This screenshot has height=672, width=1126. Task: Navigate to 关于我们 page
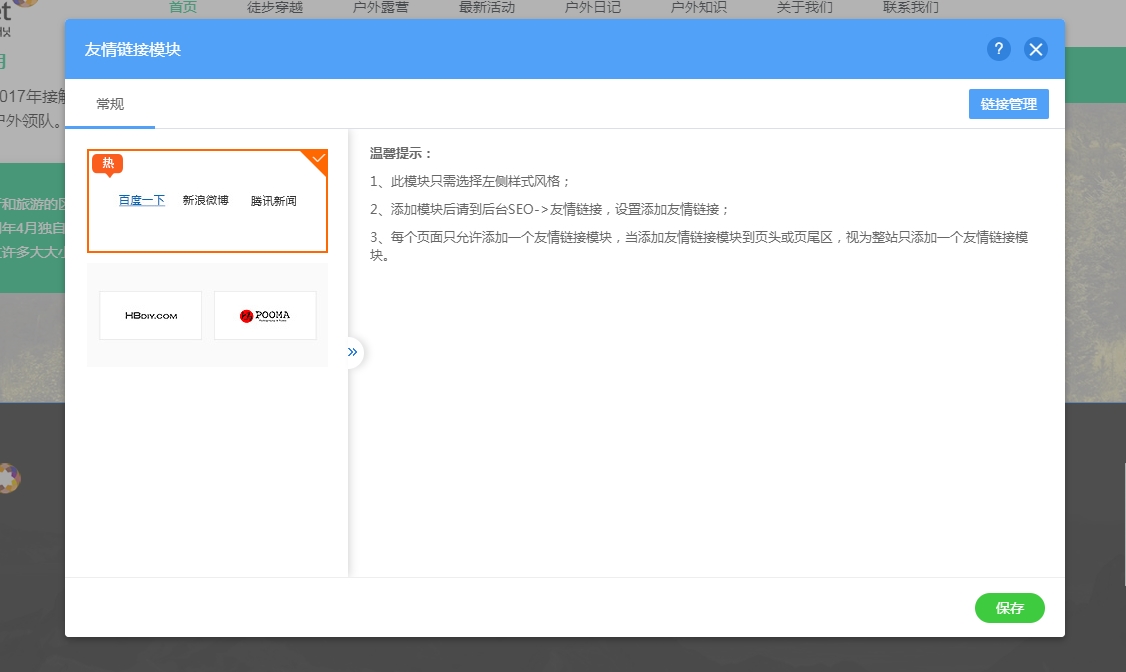[805, 8]
